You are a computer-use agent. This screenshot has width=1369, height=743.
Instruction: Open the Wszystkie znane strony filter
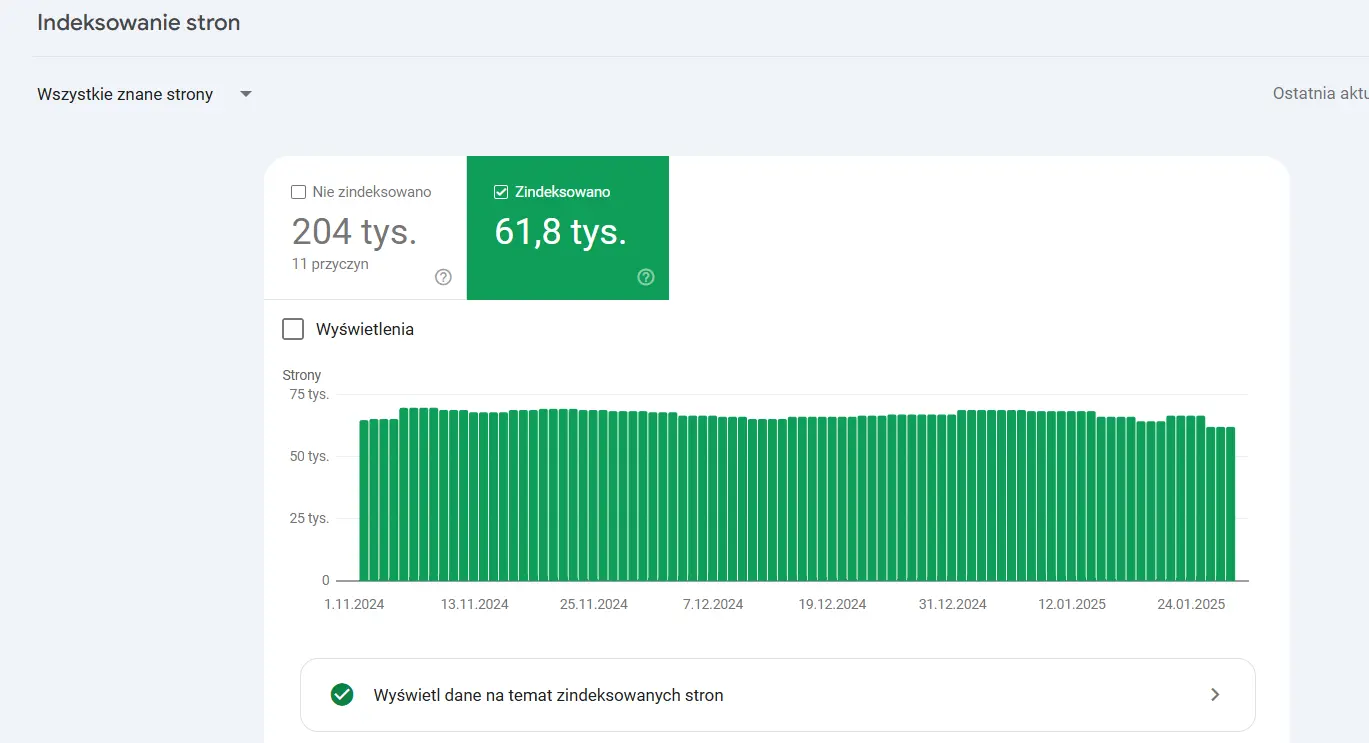click(125, 95)
